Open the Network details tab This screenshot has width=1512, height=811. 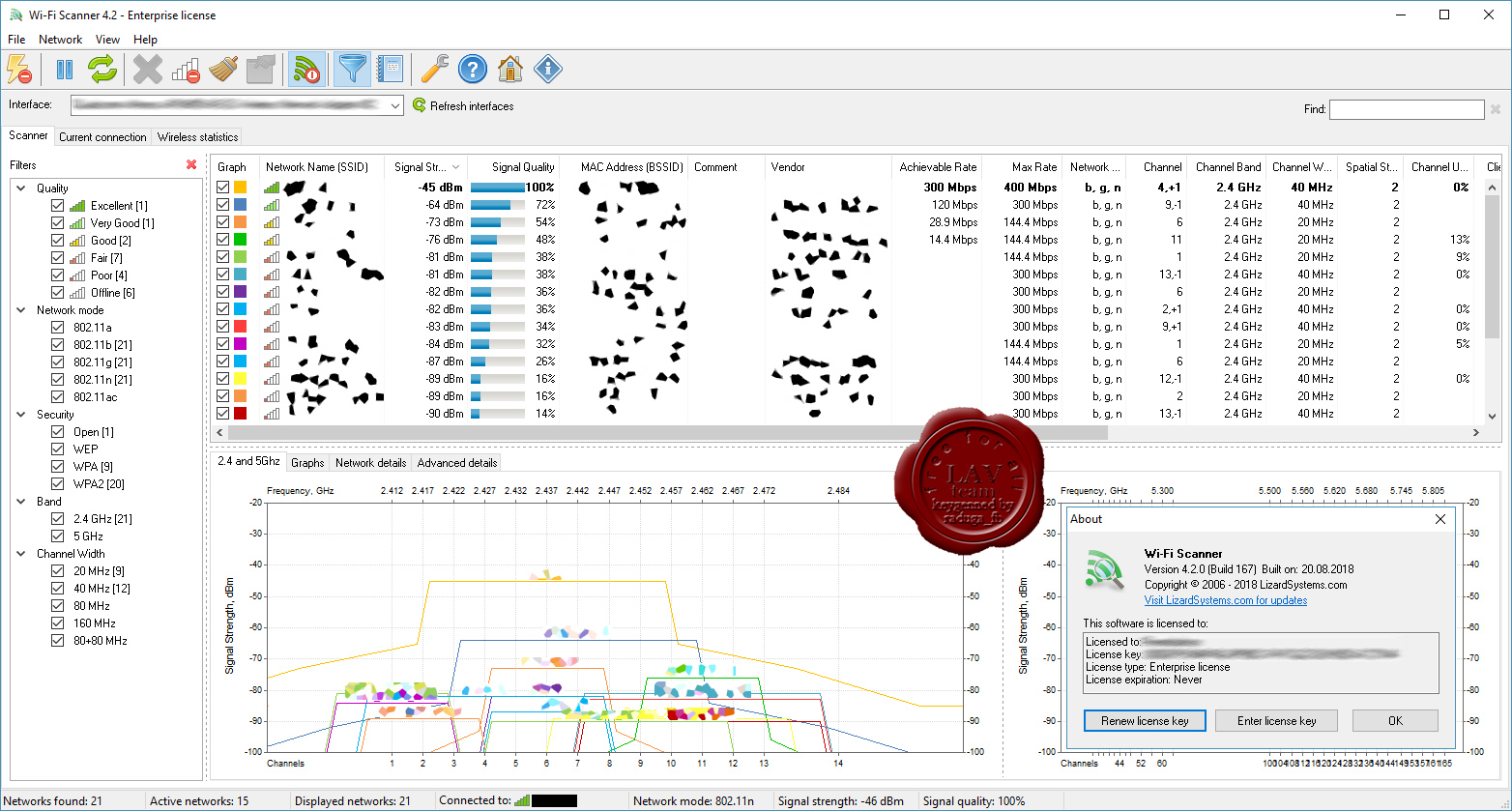coord(370,463)
